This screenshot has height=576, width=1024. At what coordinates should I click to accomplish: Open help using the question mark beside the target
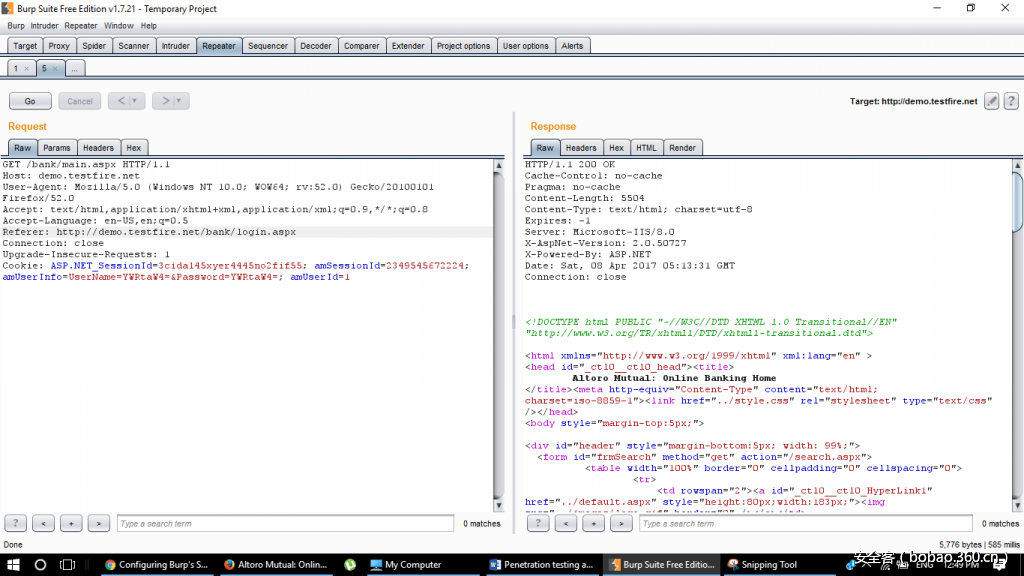pyautogui.click(x=1011, y=100)
